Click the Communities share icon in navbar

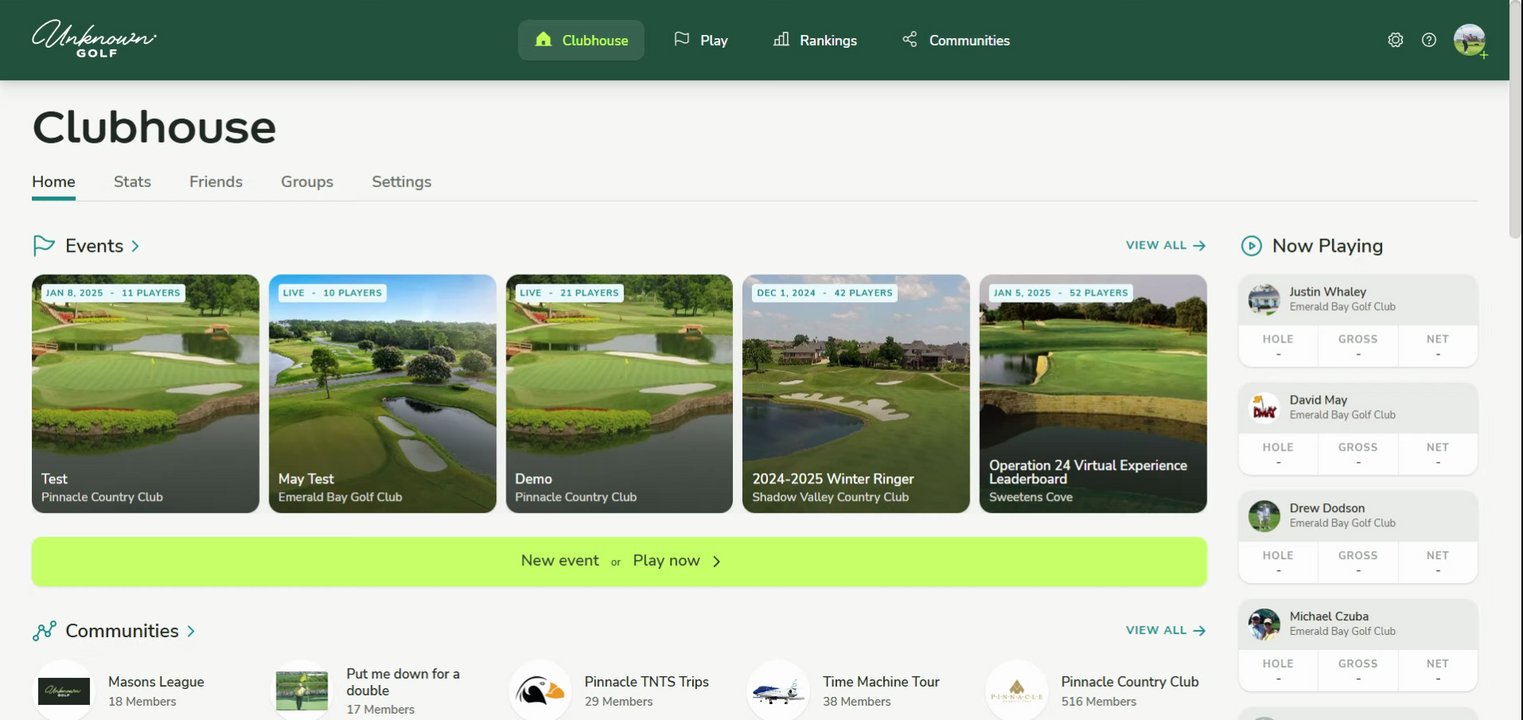(x=910, y=39)
